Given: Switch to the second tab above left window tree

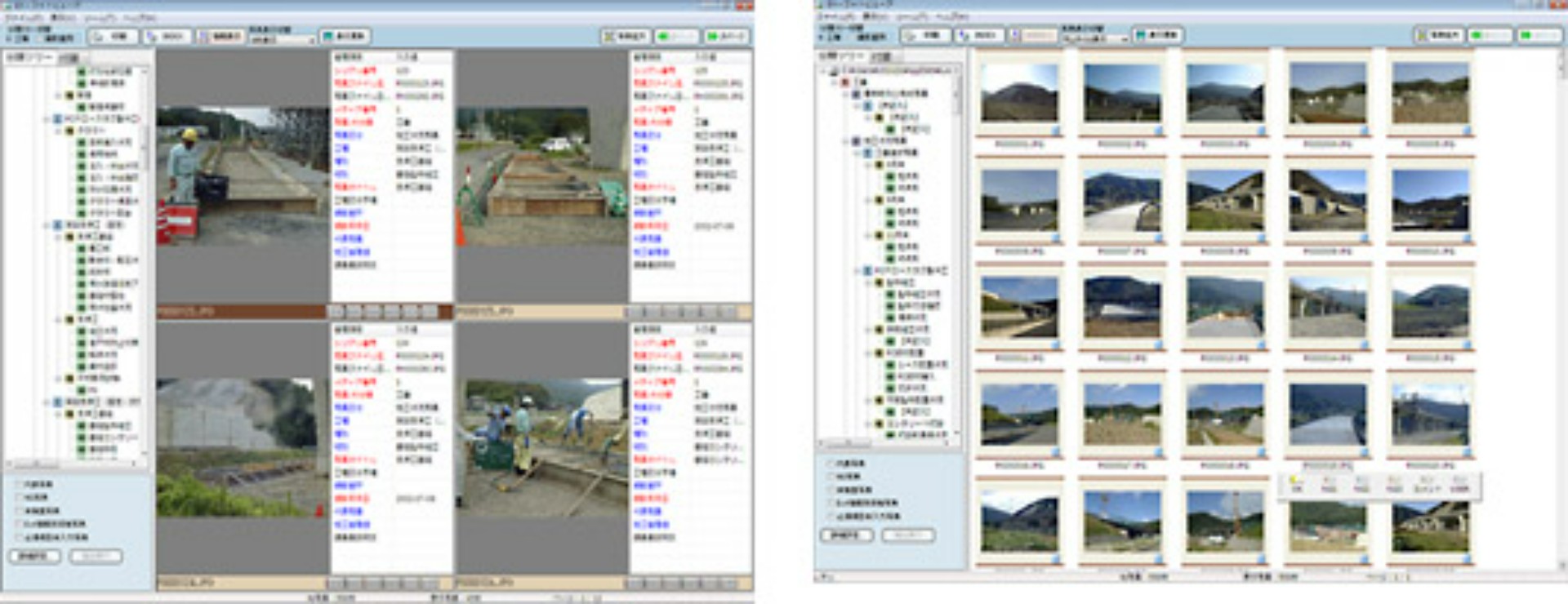Looking at the screenshot, I should tap(69, 58).
